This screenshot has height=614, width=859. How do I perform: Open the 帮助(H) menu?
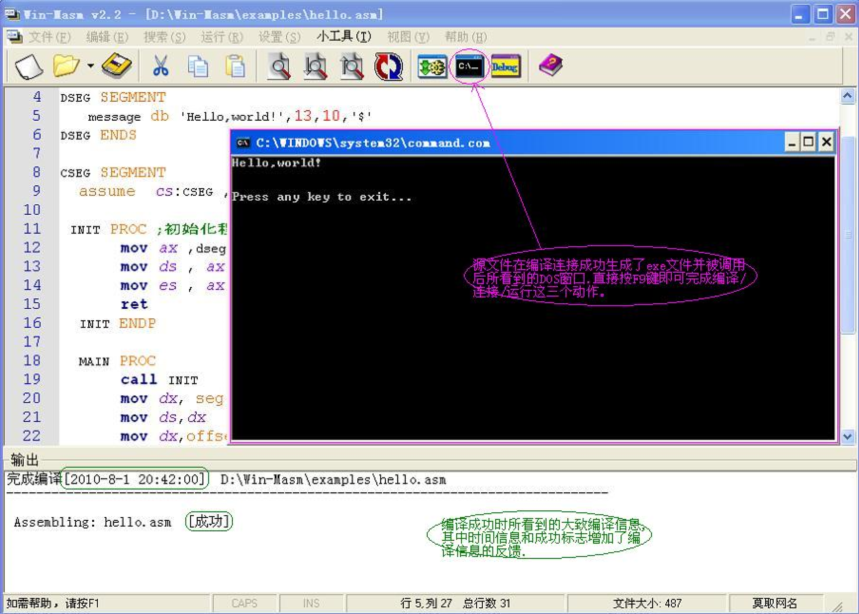pyautogui.click(x=465, y=37)
